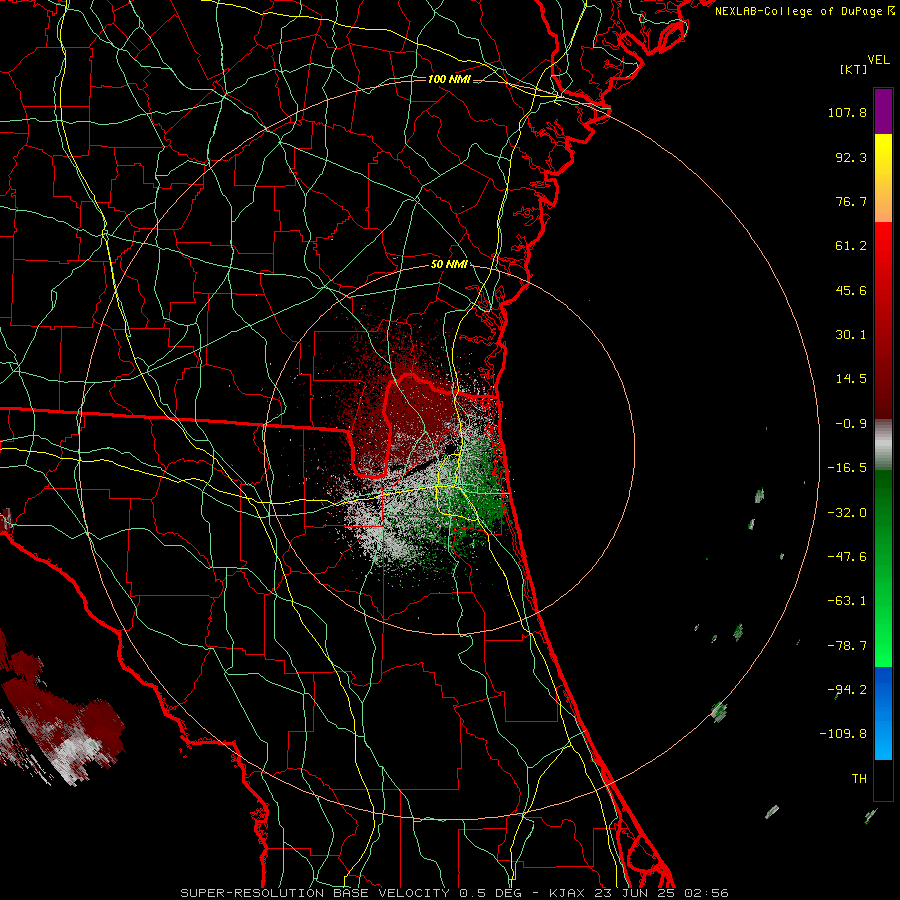The width and height of the screenshot is (900, 900).
Task: Click the Super-Resolution Base Velocity caption
Action: [454, 893]
